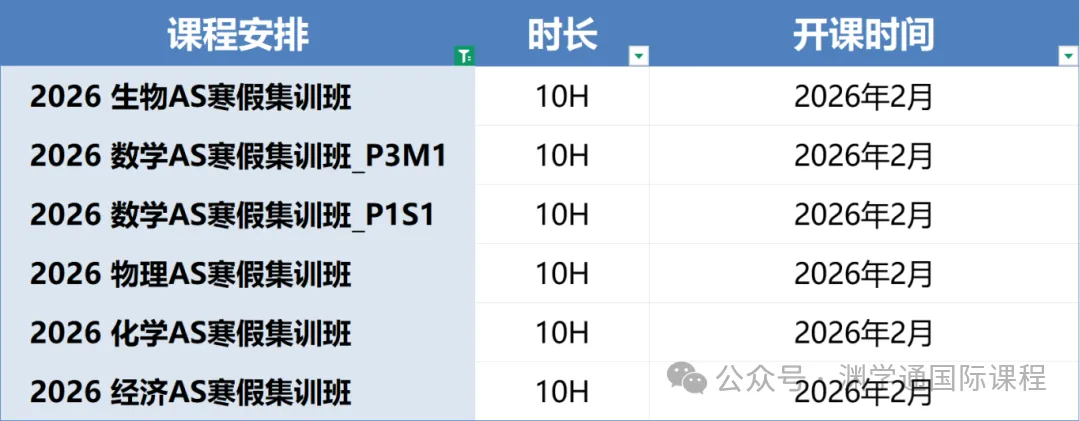1080x421 pixels.
Task: Select the 10H cell in the 物理 row
Action: click(562, 273)
